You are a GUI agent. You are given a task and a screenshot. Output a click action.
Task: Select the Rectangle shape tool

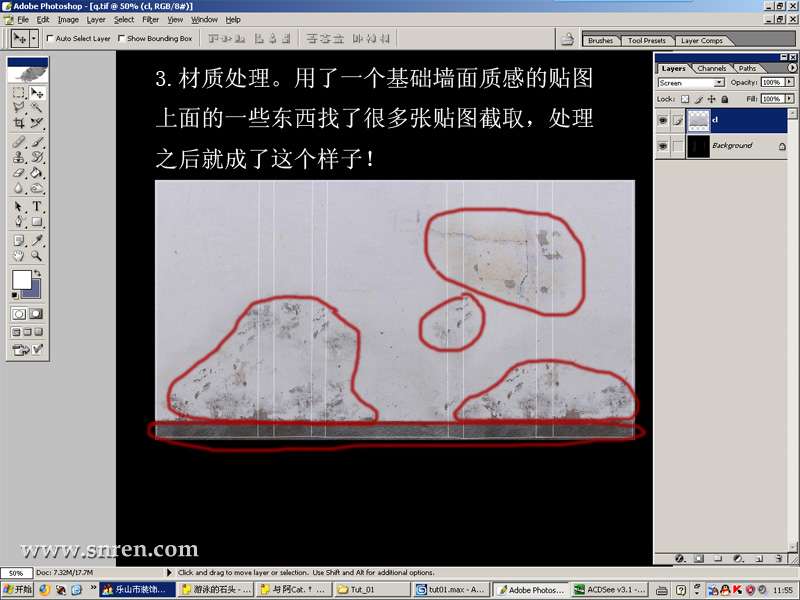pos(37,222)
